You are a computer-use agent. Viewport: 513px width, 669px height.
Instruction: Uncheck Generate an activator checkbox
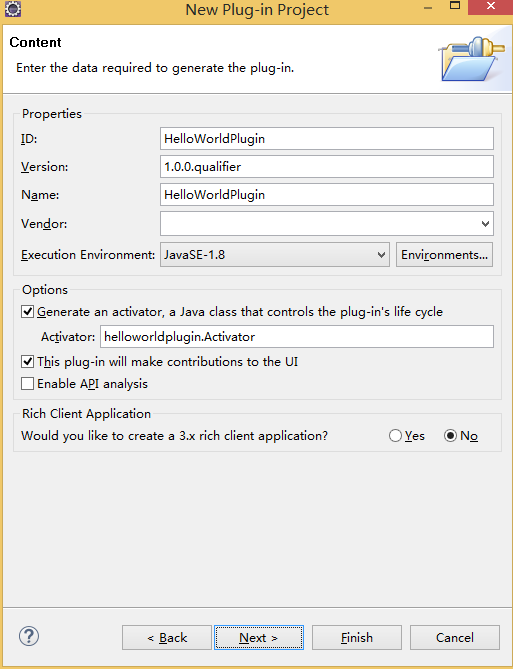tap(28, 311)
